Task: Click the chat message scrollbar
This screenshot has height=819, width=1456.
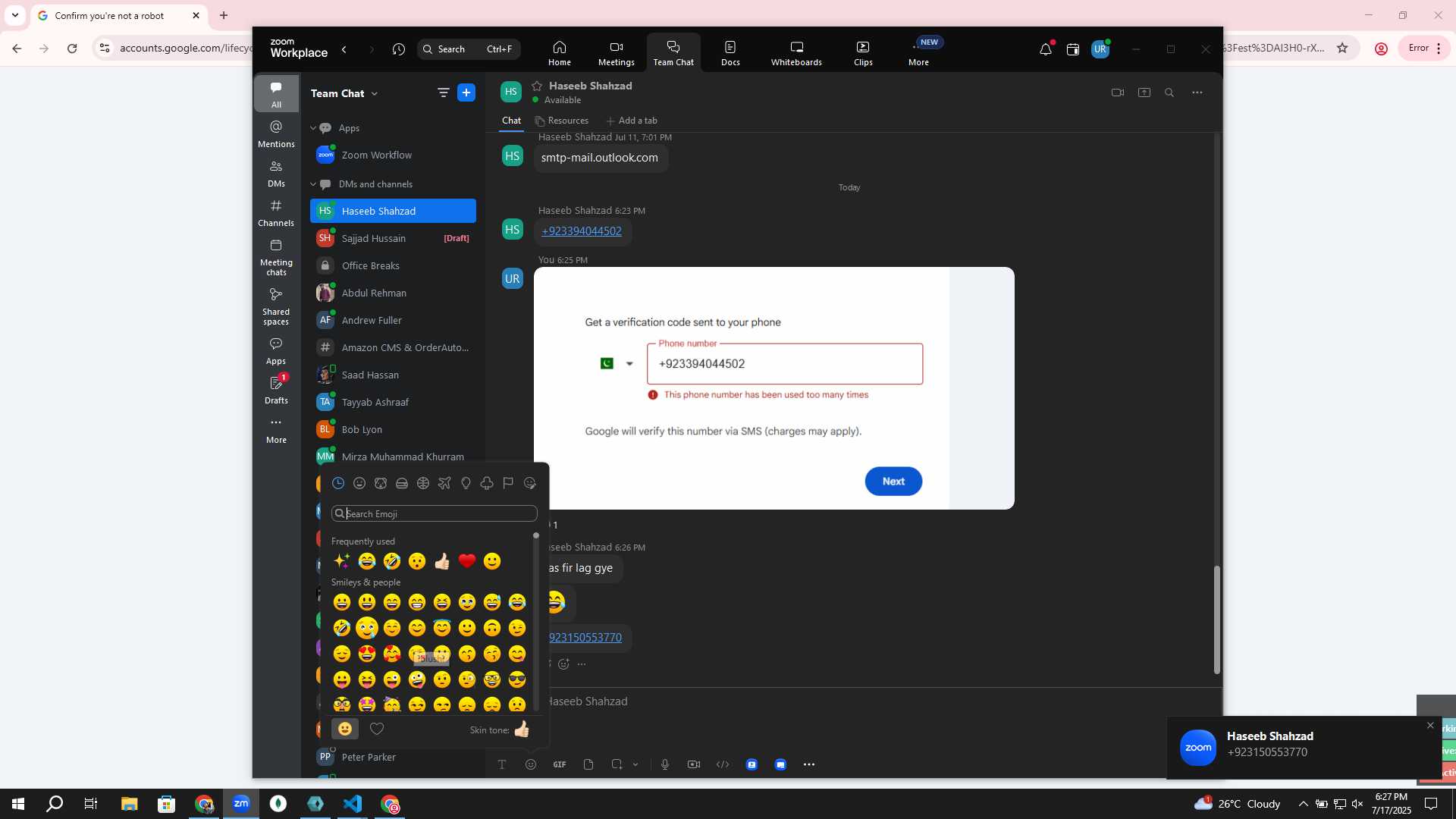Action: [x=1216, y=620]
